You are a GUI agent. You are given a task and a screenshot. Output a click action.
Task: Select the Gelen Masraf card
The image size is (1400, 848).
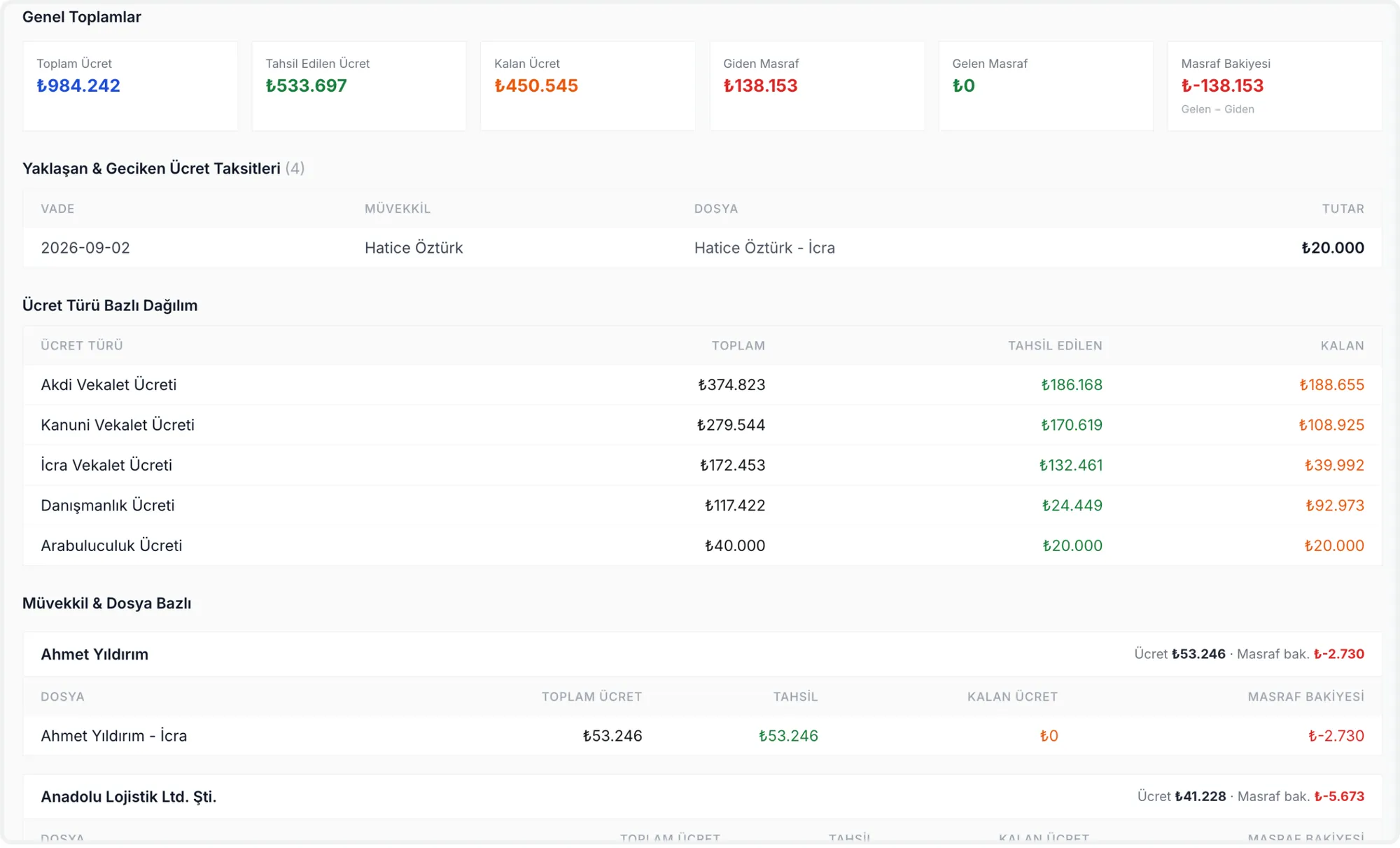[1046, 86]
